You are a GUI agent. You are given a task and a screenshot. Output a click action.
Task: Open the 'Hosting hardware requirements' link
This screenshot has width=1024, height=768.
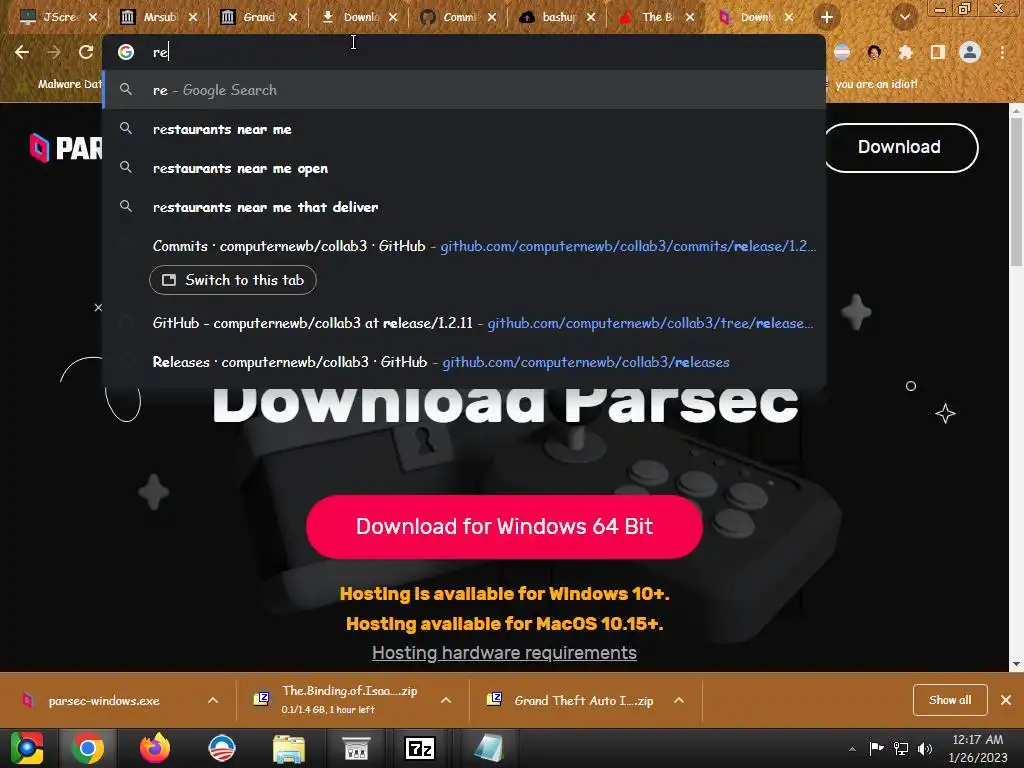pos(504,652)
